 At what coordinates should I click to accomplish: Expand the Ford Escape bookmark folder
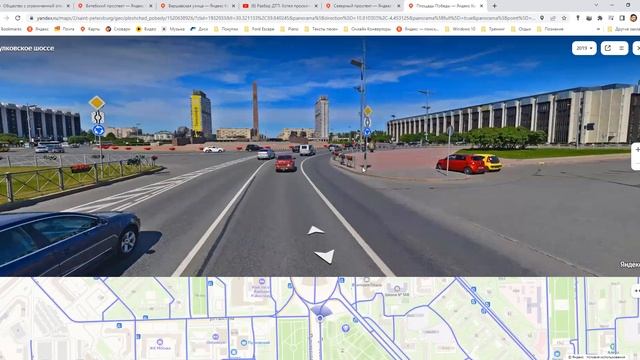259,29
